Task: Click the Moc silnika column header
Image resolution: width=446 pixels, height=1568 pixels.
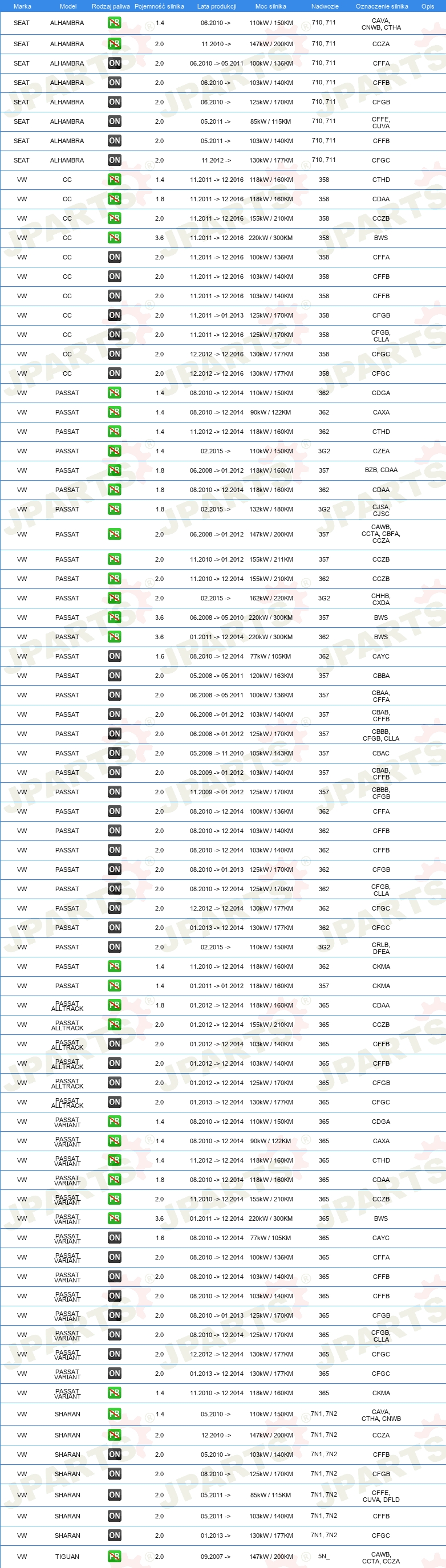Action: [x=271, y=6]
